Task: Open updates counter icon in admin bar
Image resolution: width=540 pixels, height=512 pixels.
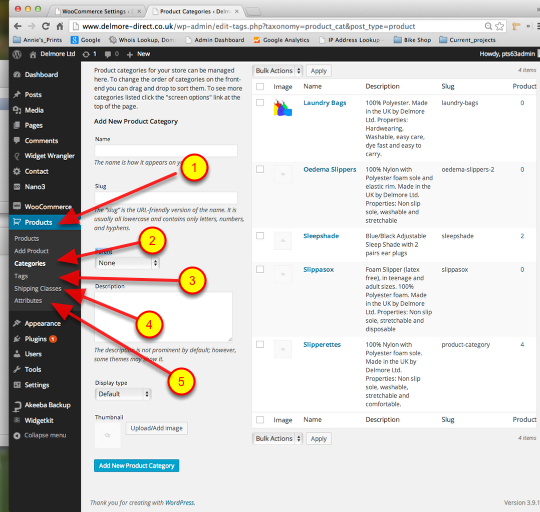Action: coord(86,54)
